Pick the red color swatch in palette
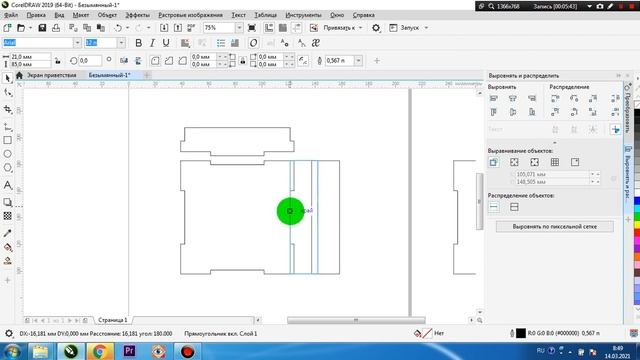The image size is (640, 360). (x=637, y=233)
